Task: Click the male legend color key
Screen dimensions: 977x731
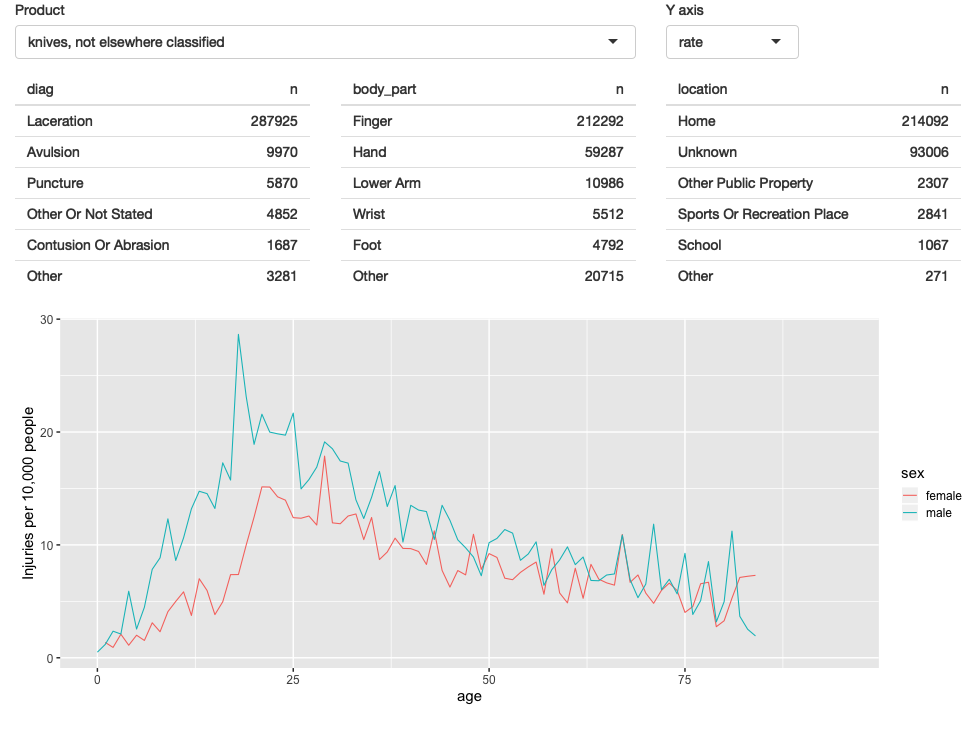Action: pyautogui.click(x=909, y=513)
